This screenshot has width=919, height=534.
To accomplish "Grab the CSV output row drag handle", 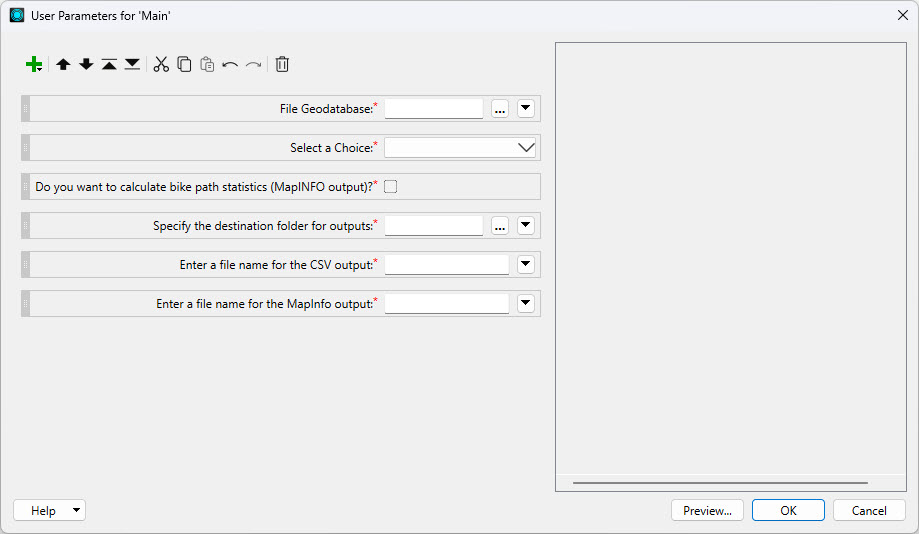I will tap(25, 264).
